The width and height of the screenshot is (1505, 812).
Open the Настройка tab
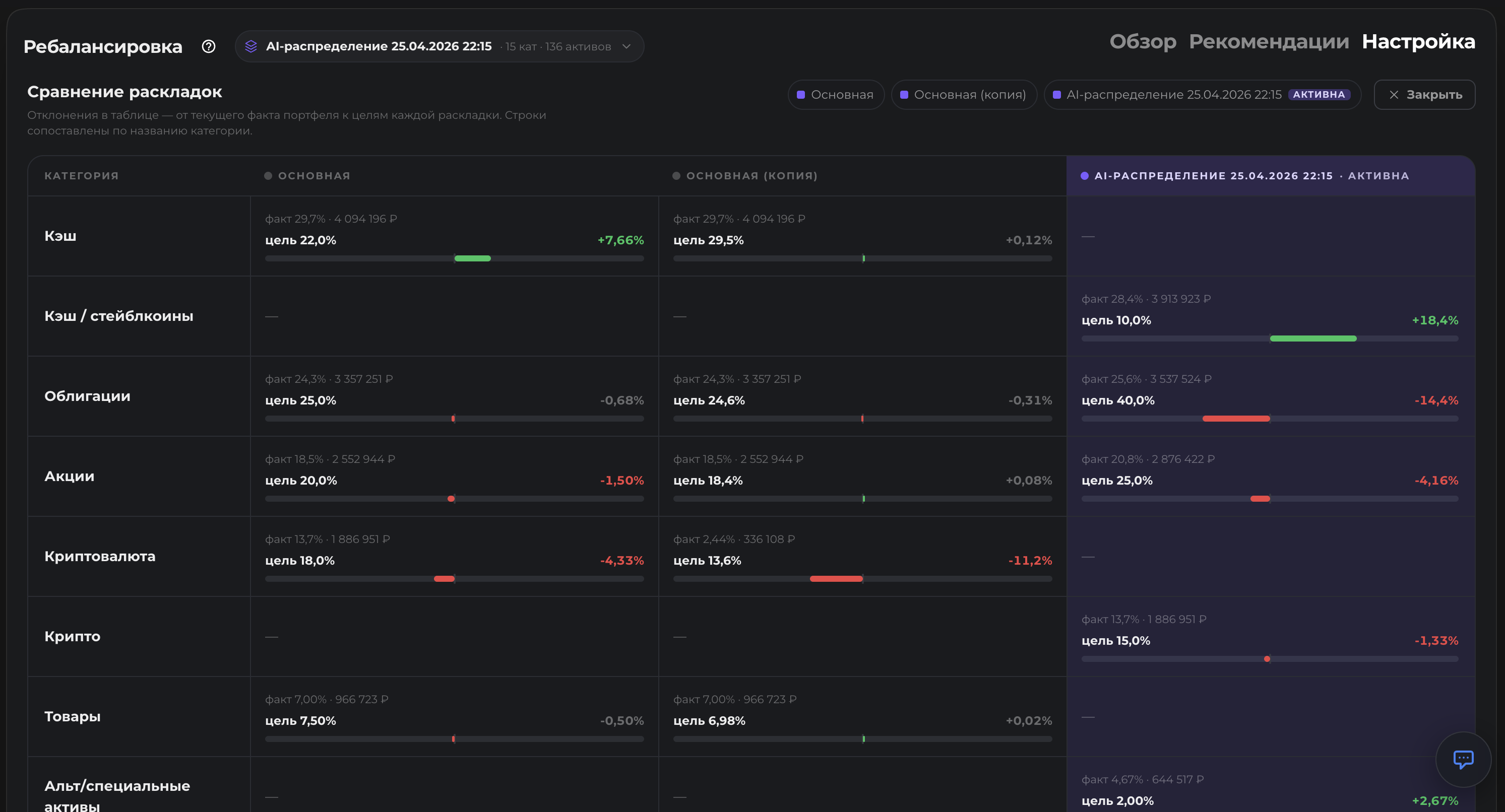(1418, 41)
